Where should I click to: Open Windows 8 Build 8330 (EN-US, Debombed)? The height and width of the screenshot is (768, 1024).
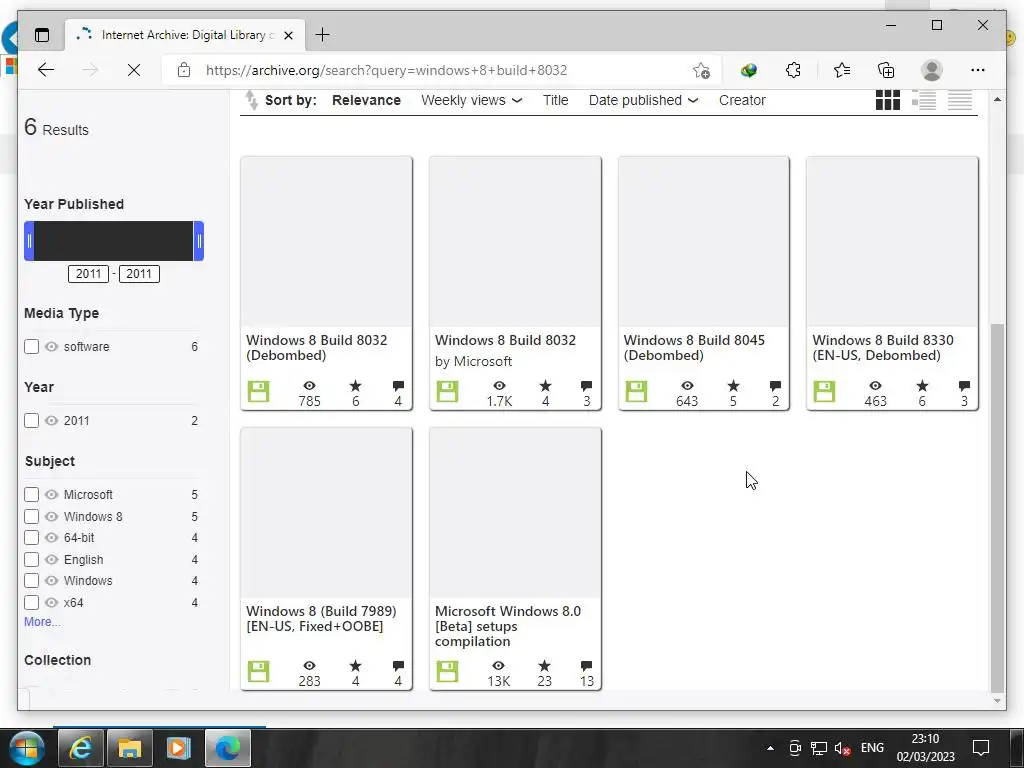pyautogui.click(x=883, y=347)
